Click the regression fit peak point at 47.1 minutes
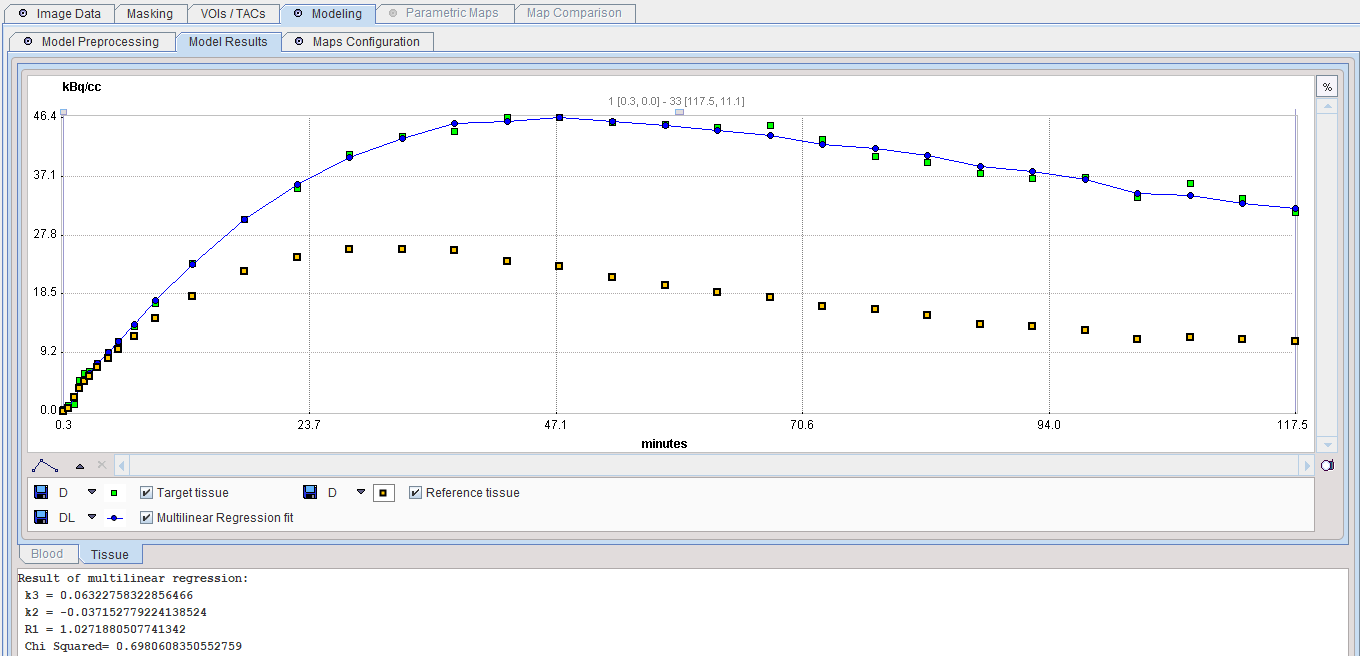The height and width of the screenshot is (656, 1360). point(560,117)
